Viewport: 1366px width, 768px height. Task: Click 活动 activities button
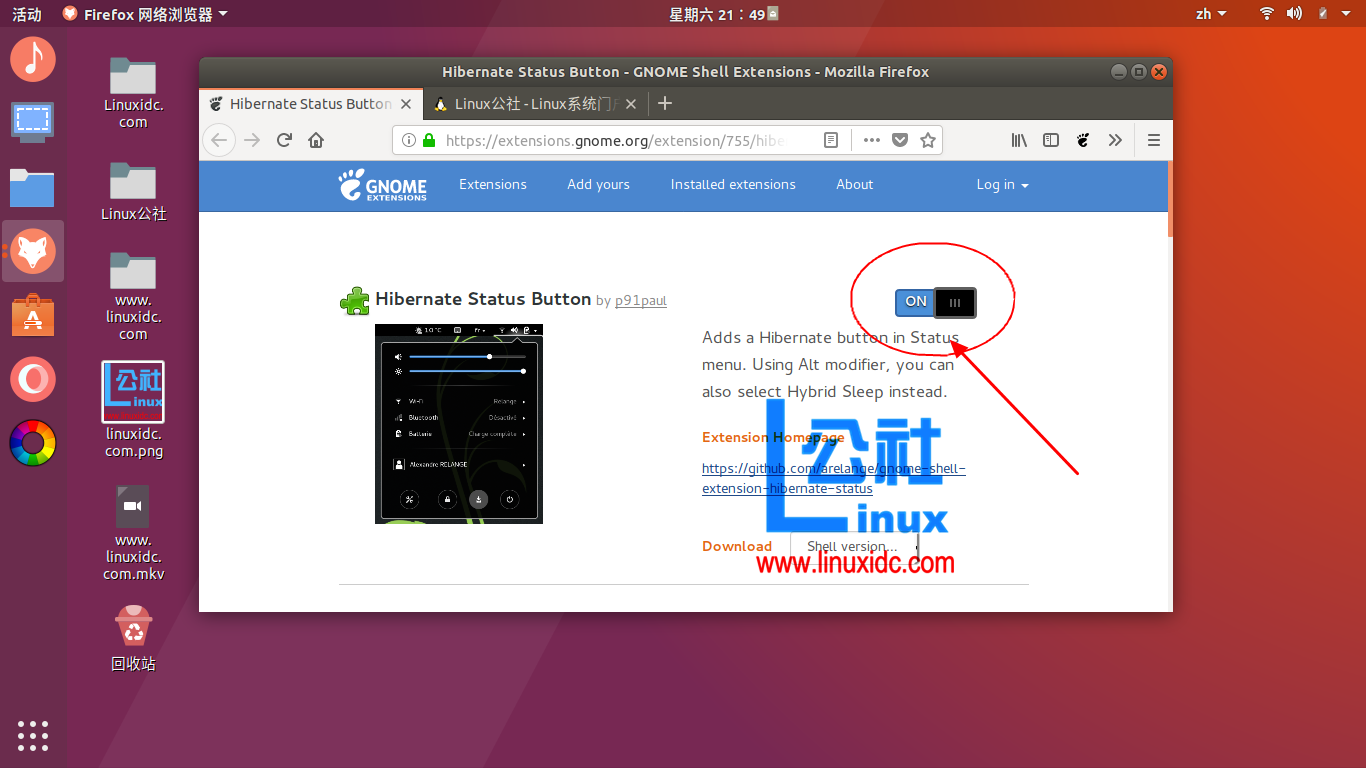(27, 14)
